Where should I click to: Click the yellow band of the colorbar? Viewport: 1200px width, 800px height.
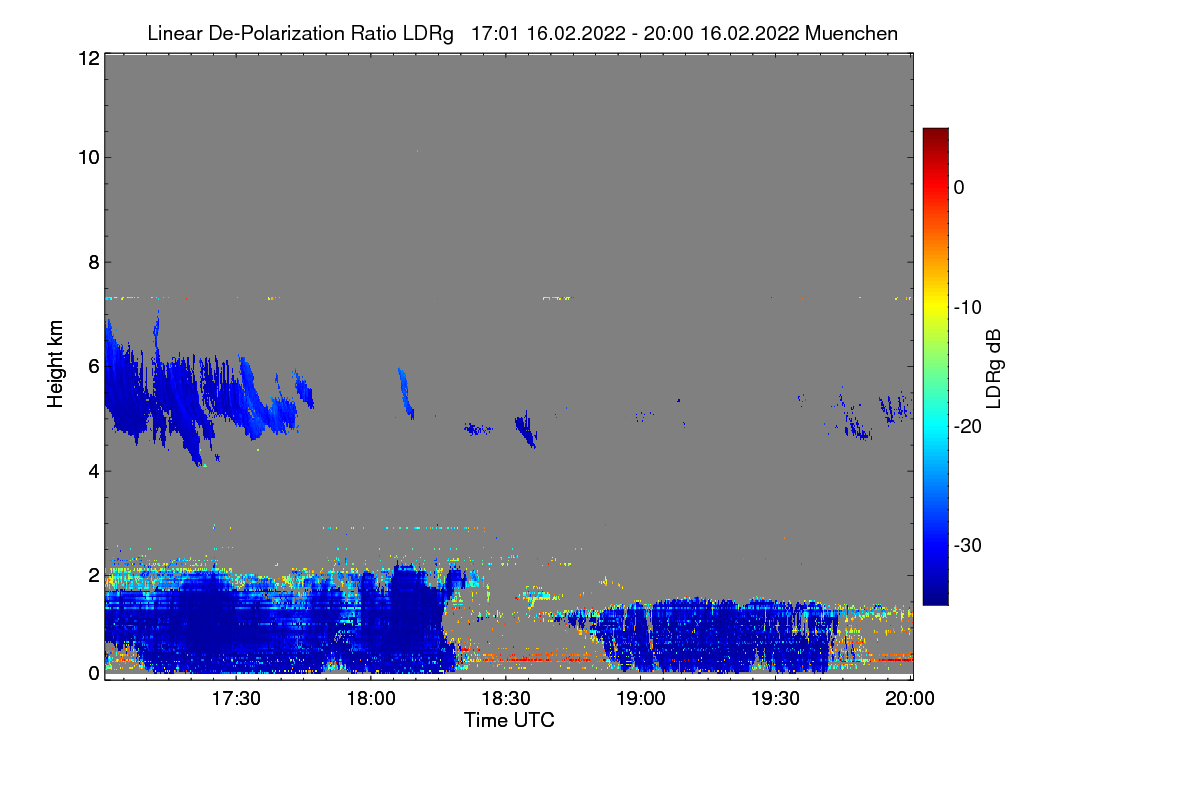(935, 307)
